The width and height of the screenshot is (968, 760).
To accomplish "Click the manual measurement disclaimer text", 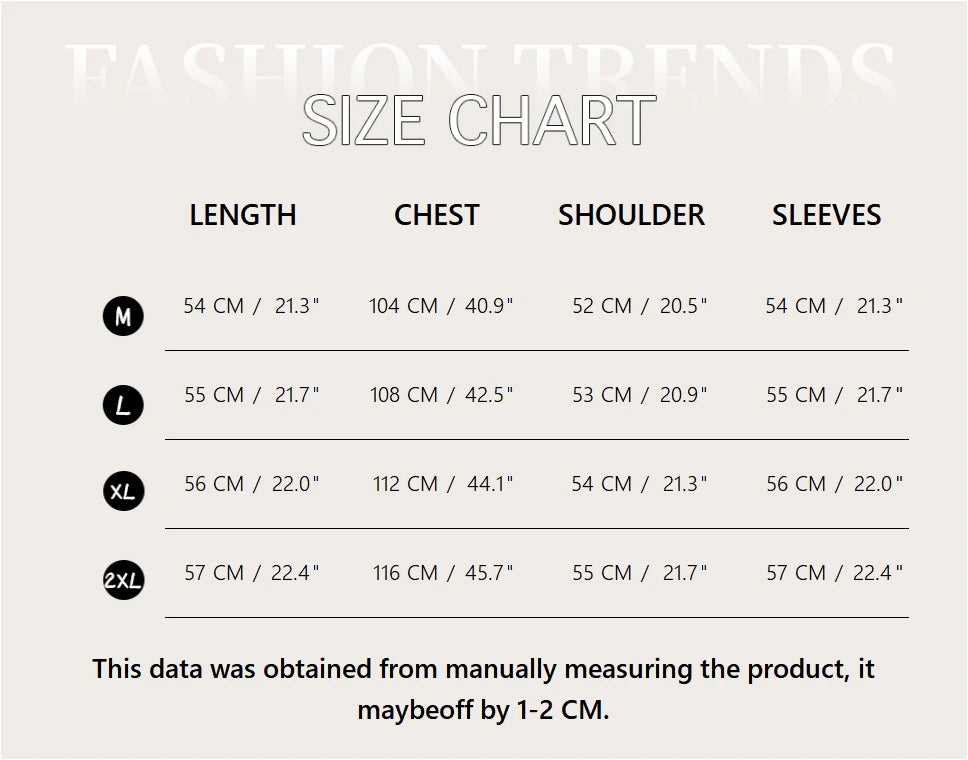I will click(483, 689).
